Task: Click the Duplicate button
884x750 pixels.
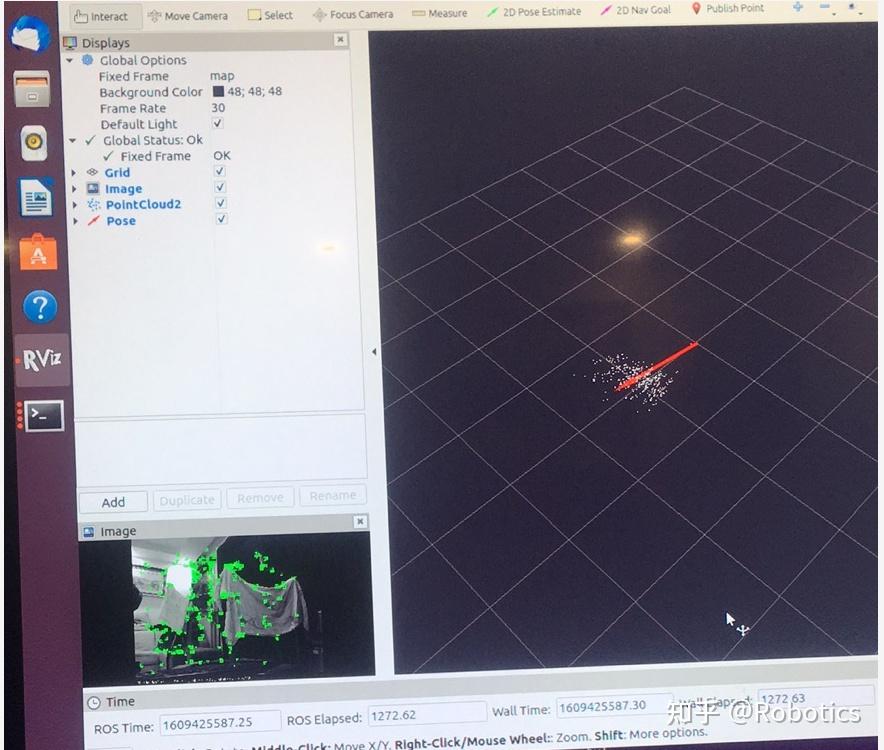Action: point(187,500)
